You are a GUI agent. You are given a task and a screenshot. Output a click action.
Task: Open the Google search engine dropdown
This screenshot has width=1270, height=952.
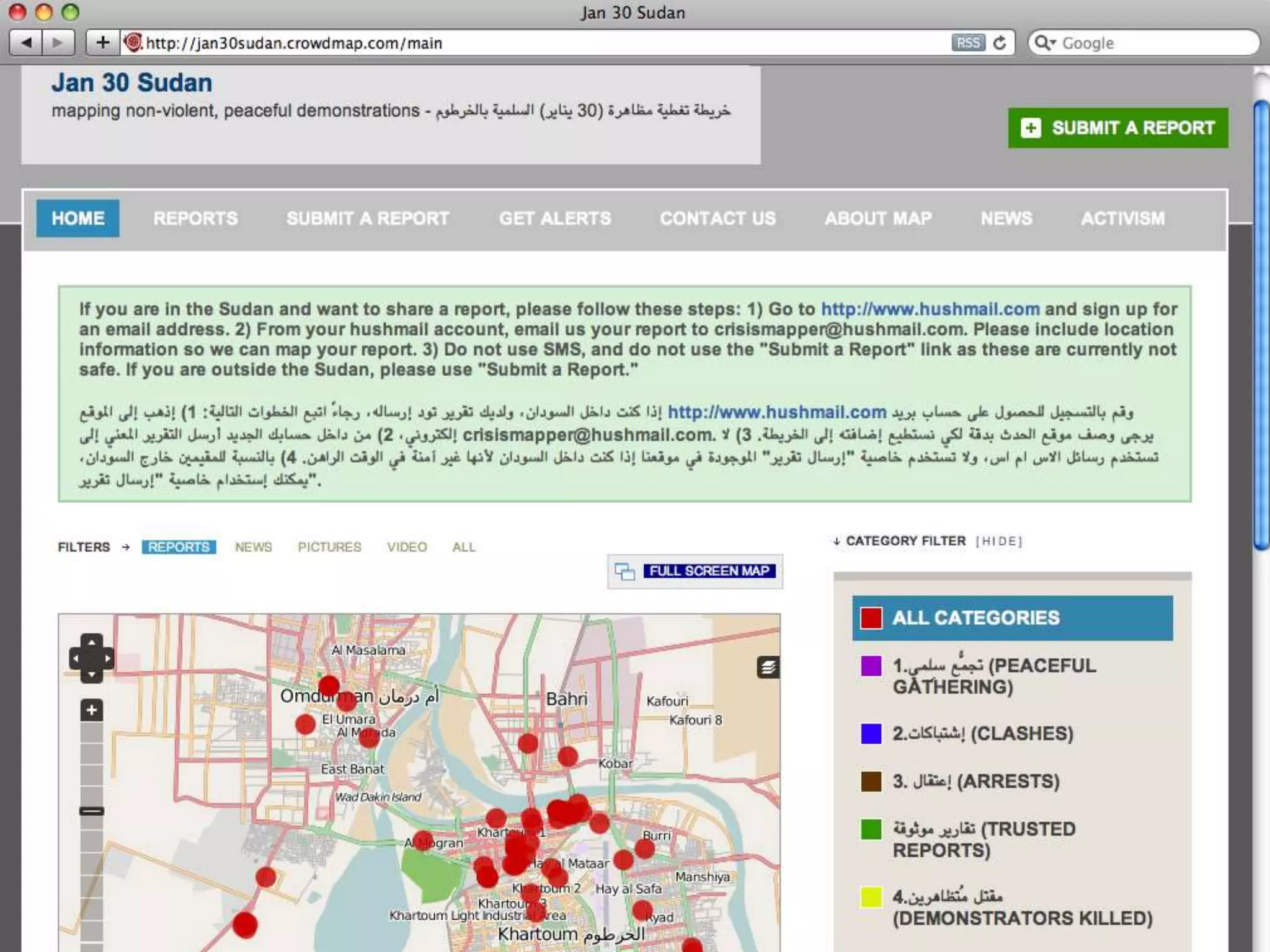(1045, 43)
